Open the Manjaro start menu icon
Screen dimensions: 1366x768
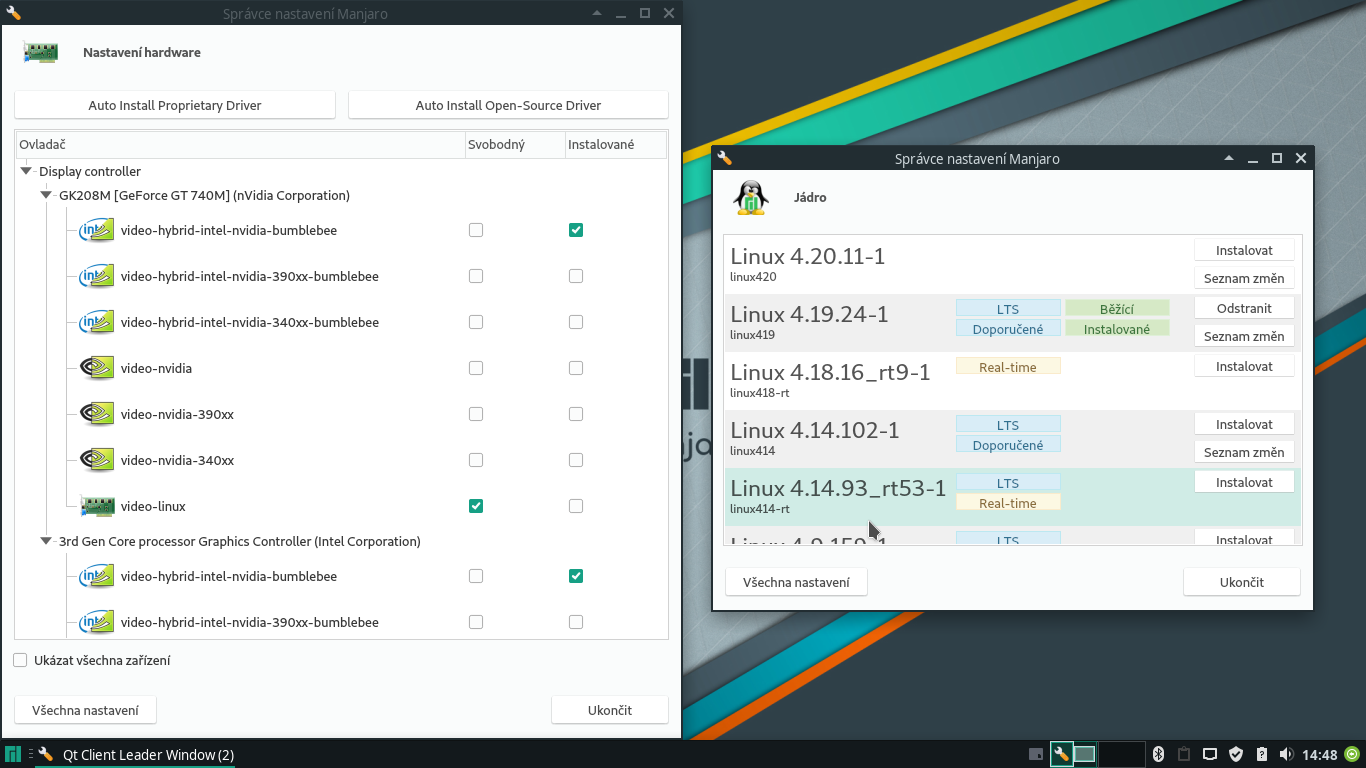point(14,754)
